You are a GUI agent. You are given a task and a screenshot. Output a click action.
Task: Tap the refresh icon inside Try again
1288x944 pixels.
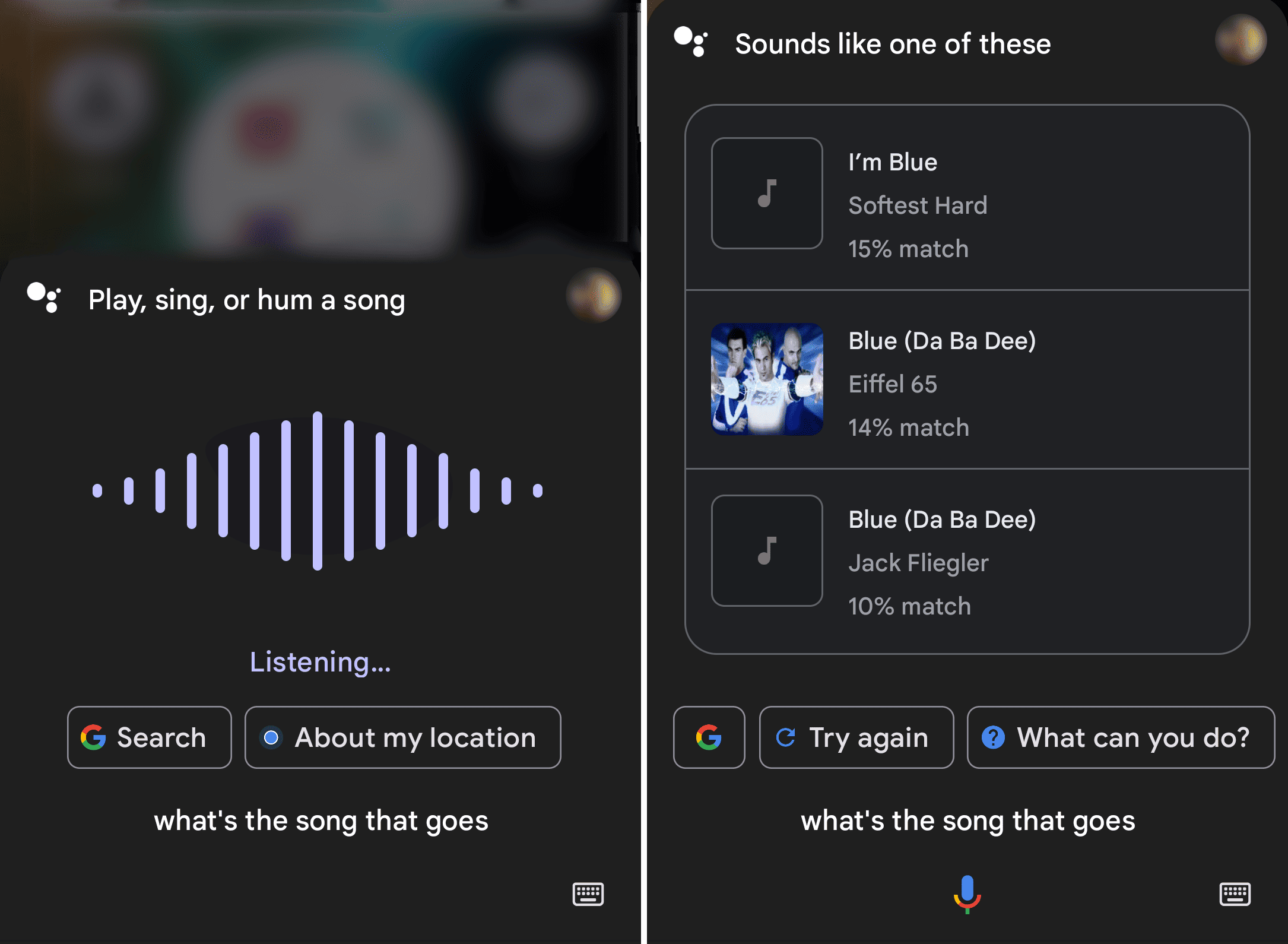click(786, 737)
